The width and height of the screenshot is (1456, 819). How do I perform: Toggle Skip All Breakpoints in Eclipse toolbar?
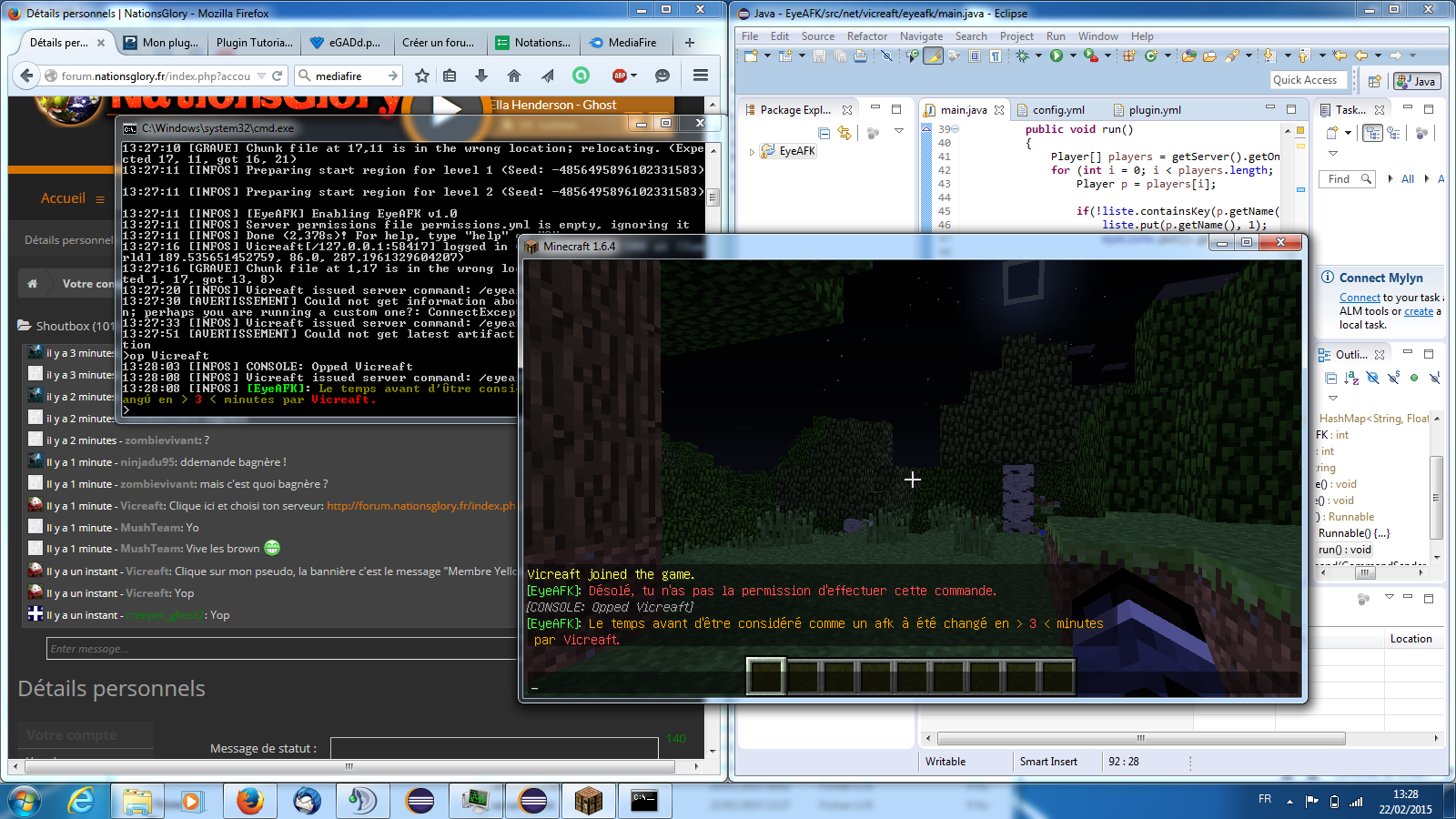point(886,56)
